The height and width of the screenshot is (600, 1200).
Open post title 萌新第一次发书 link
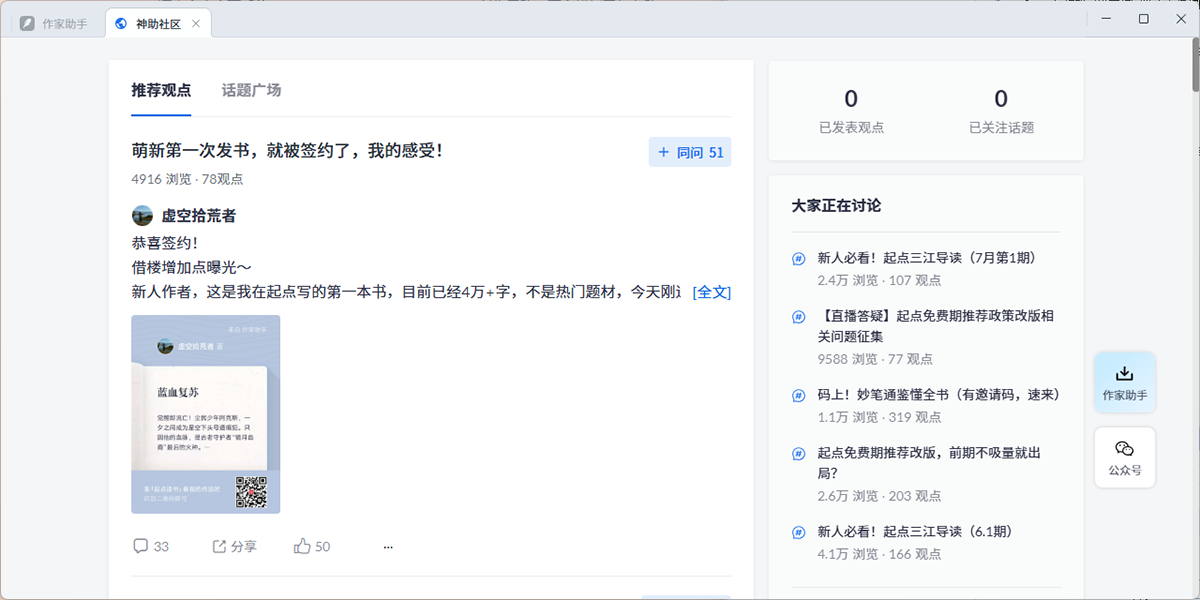pyautogui.click(x=287, y=150)
